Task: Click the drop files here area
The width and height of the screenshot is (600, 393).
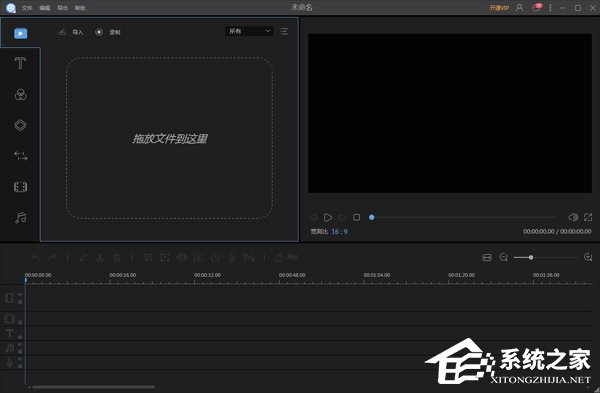Action: click(x=170, y=138)
